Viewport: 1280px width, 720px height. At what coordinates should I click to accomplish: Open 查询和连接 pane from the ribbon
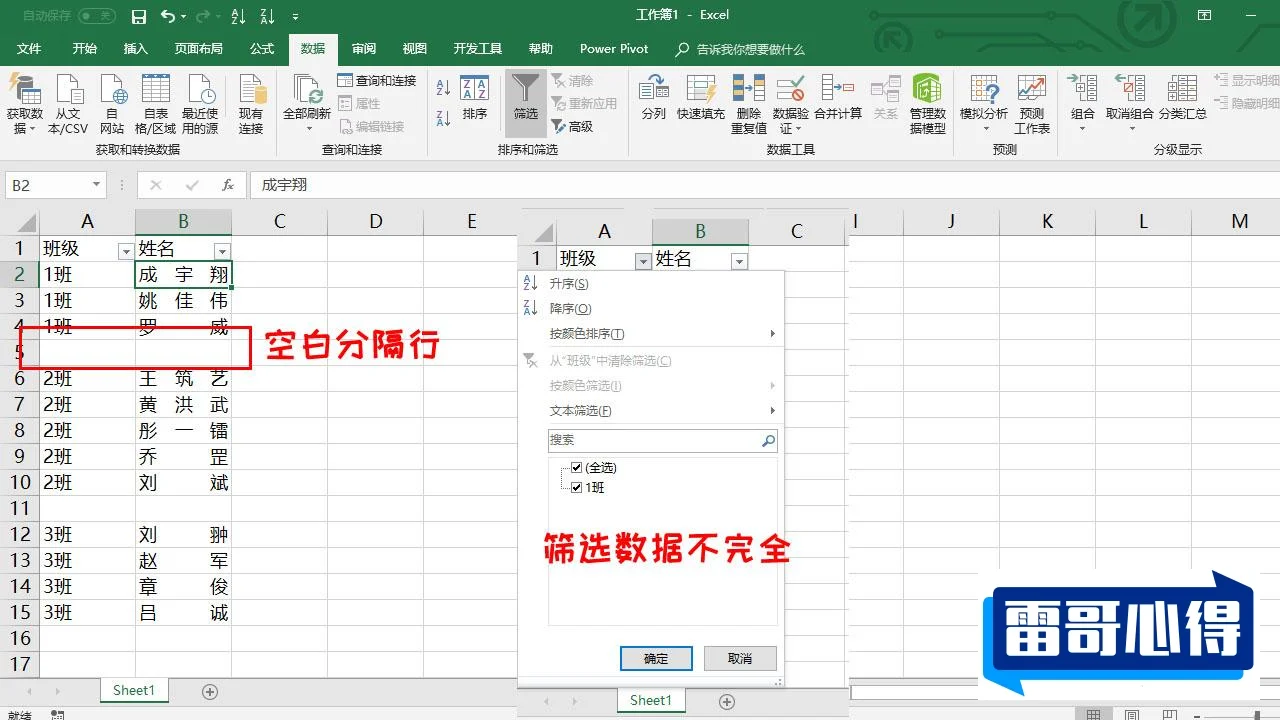click(x=377, y=81)
